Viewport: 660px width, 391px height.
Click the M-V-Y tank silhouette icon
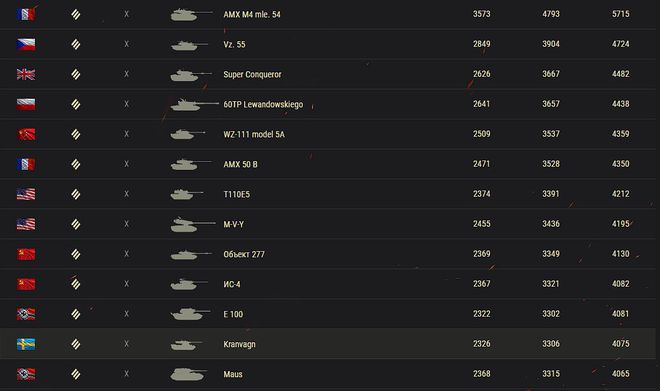coord(192,224)
